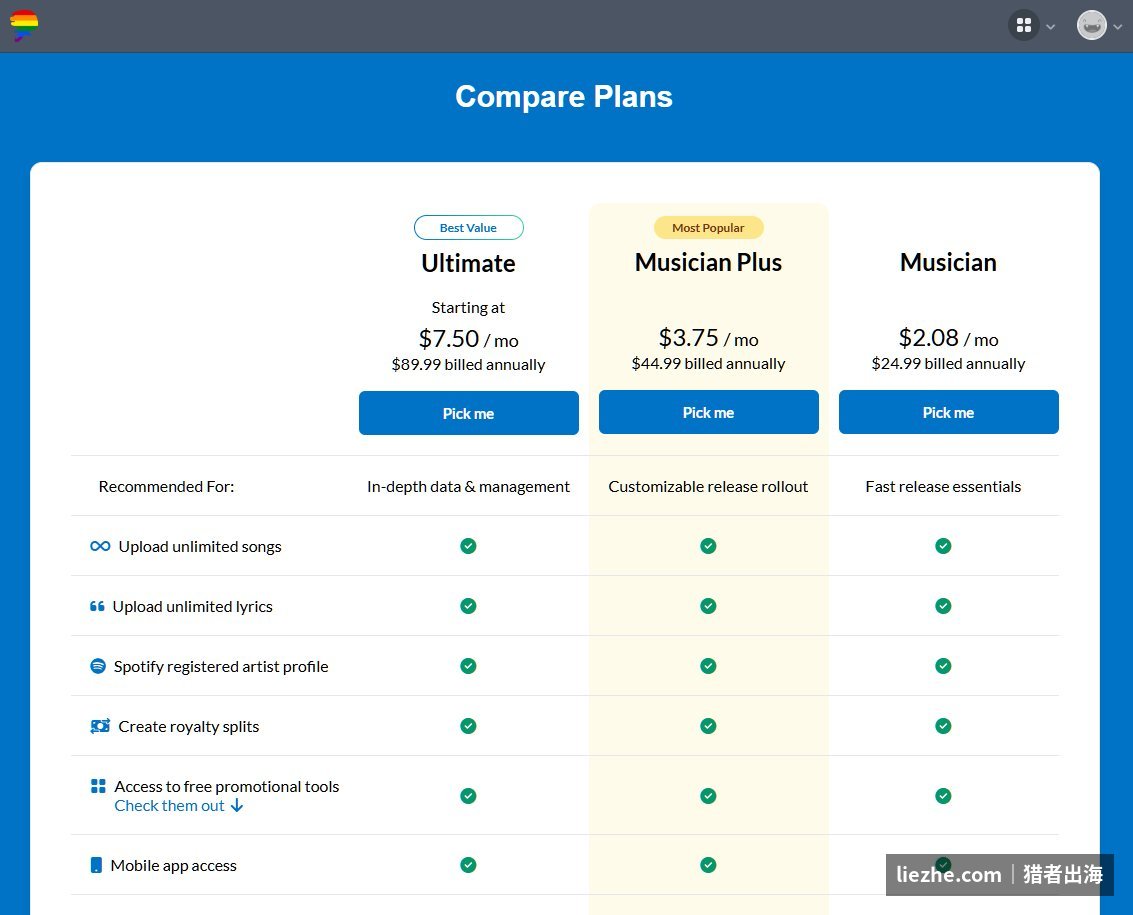Click the grid icon for promotional tools
The width and height of the screenshot is (1133, 915).
click(x=98, y=786)
